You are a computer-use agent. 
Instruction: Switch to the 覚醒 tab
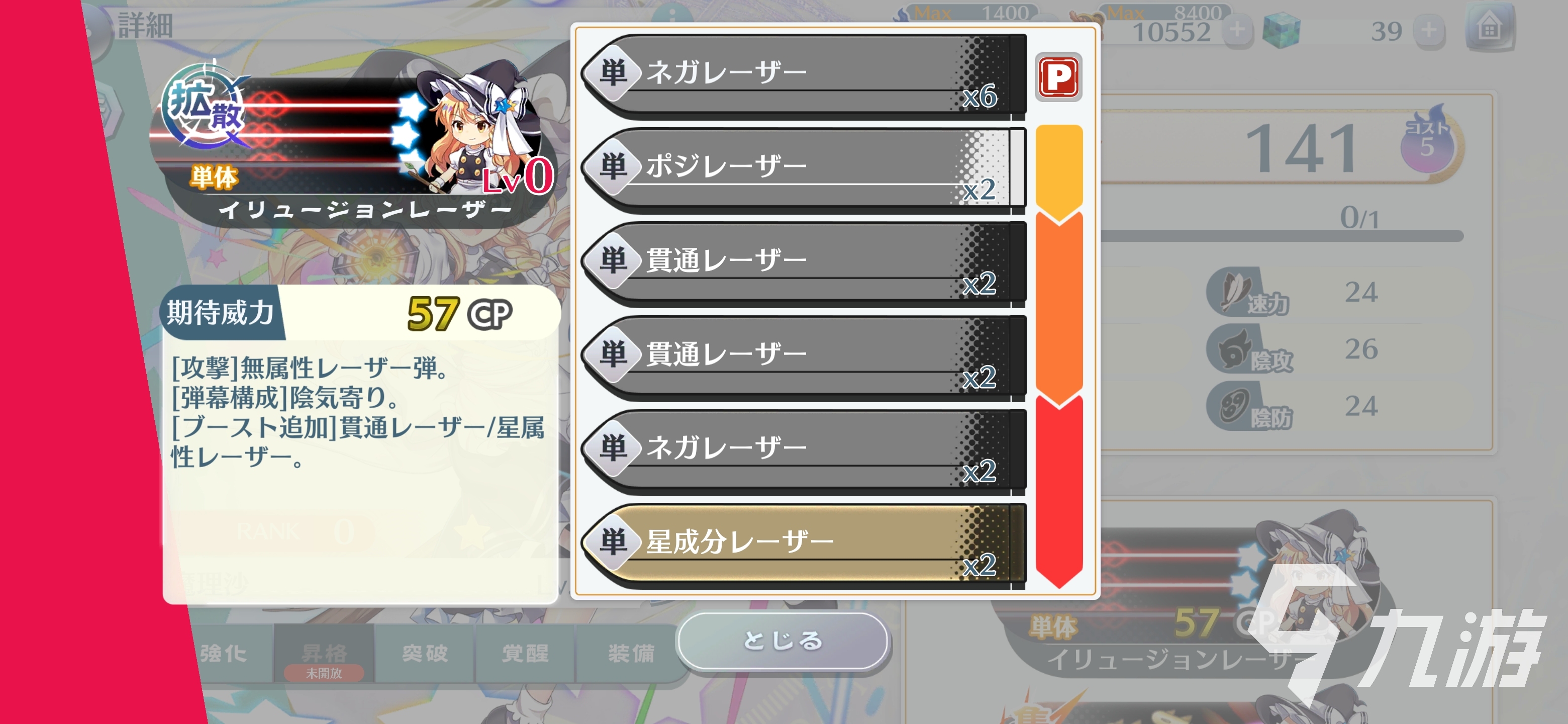pos(525,654)
